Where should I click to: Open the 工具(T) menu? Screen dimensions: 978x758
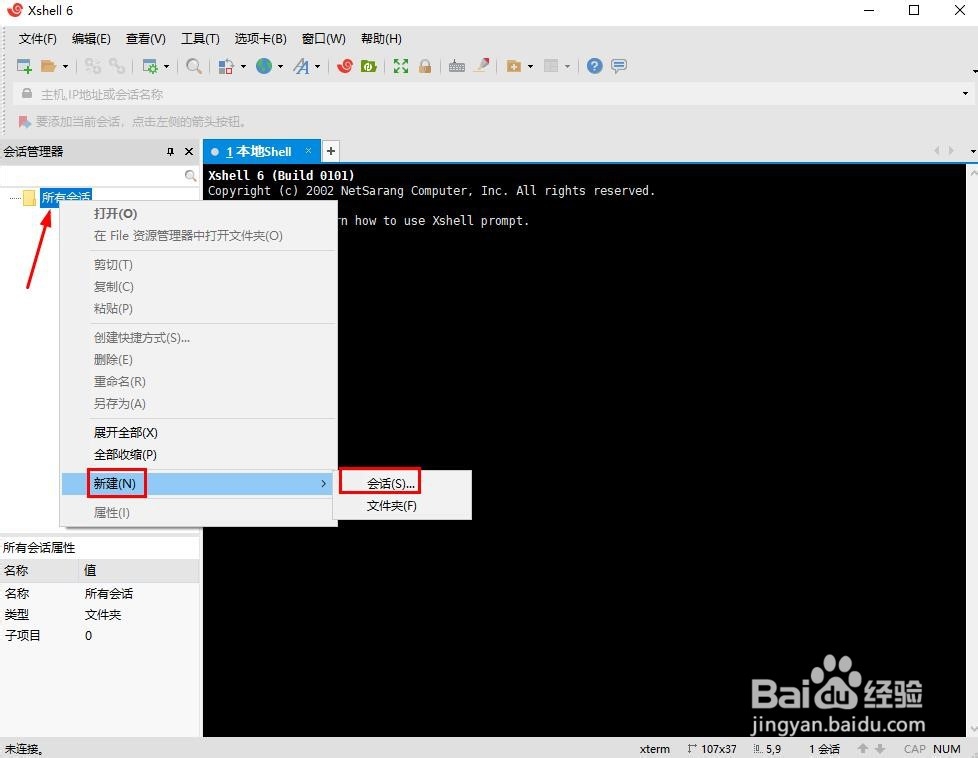[x=200, y=39]
